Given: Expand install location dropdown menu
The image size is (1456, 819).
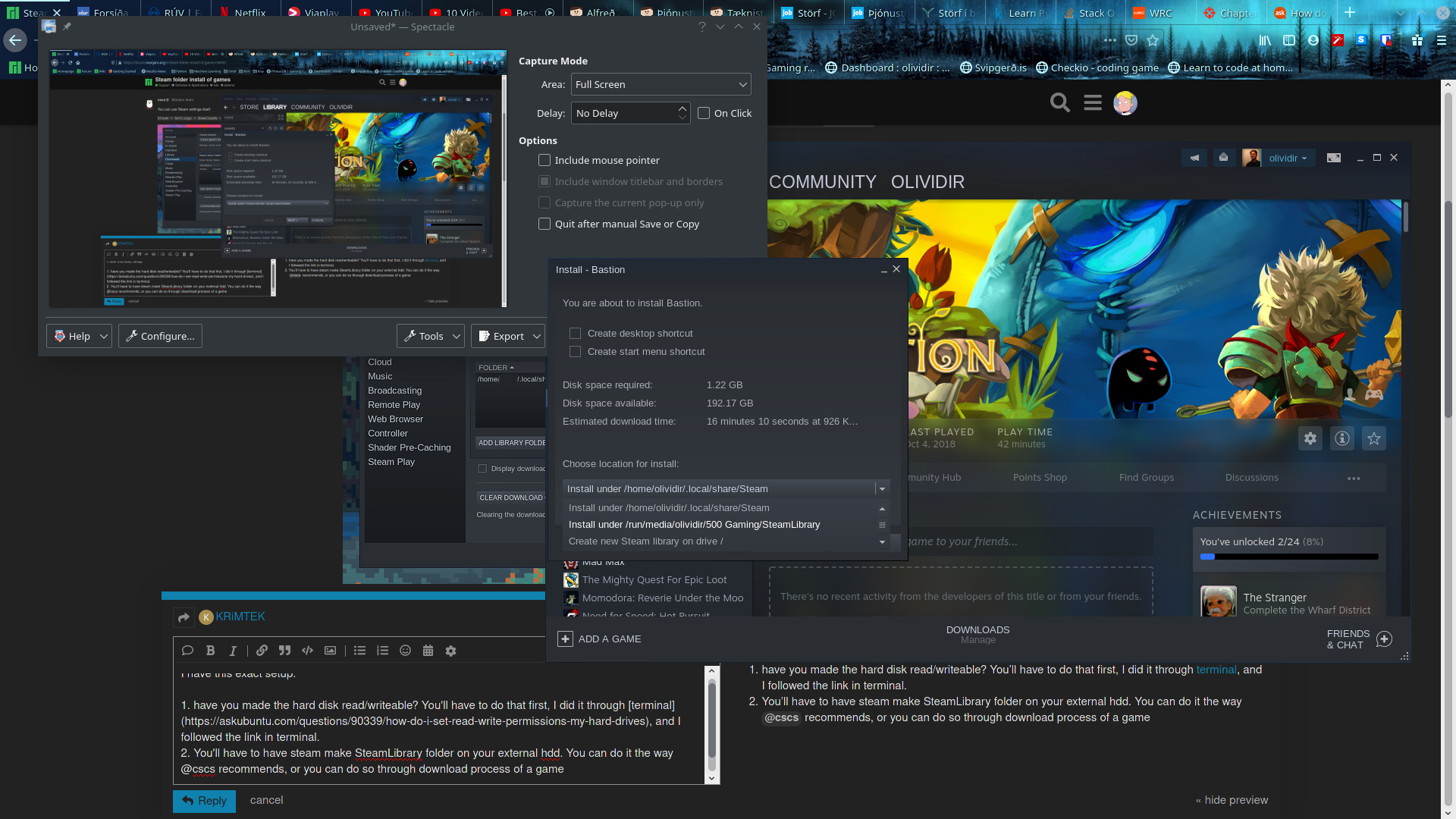Looking at the screenshot, I should 882,489.
